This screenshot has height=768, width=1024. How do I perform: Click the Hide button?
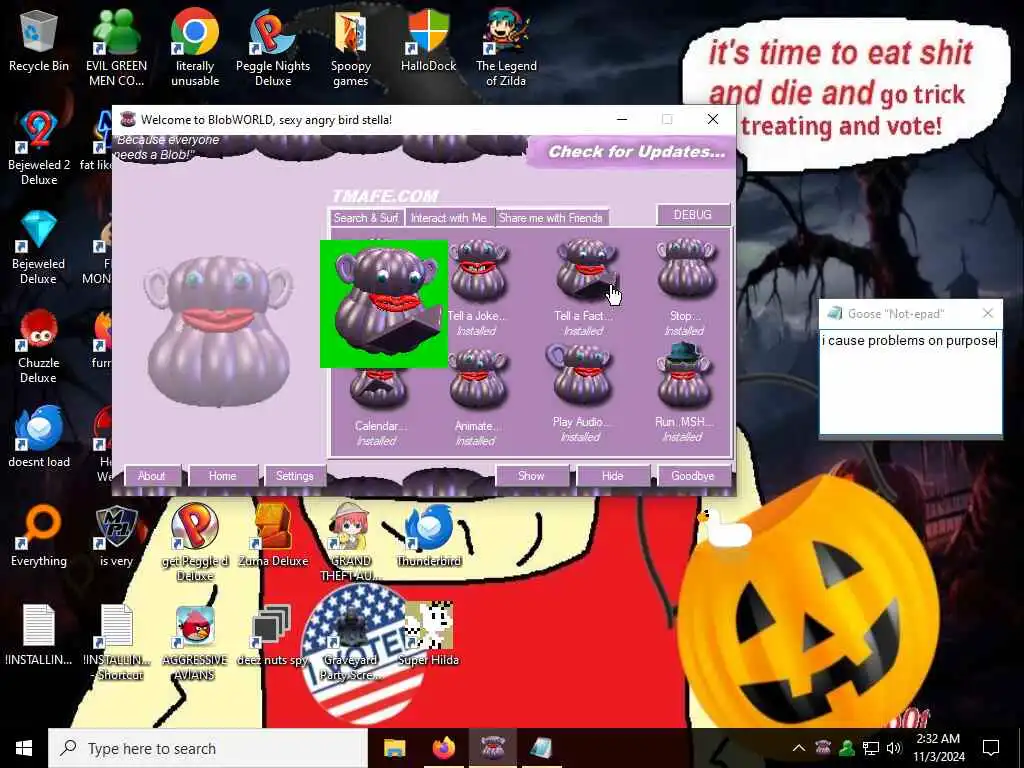coord(613,476)
